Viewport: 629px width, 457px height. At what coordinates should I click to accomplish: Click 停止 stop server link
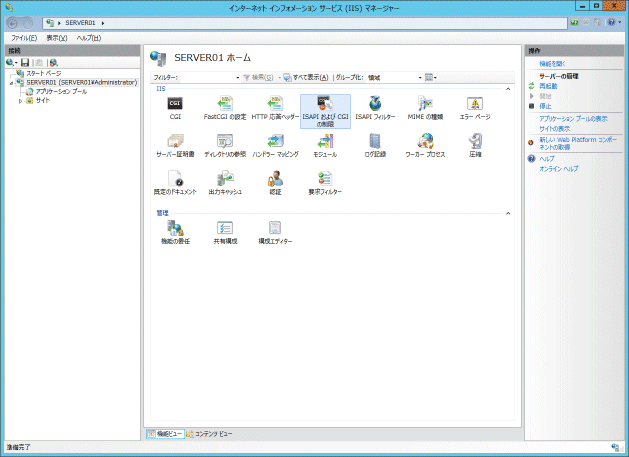point(545,106)
